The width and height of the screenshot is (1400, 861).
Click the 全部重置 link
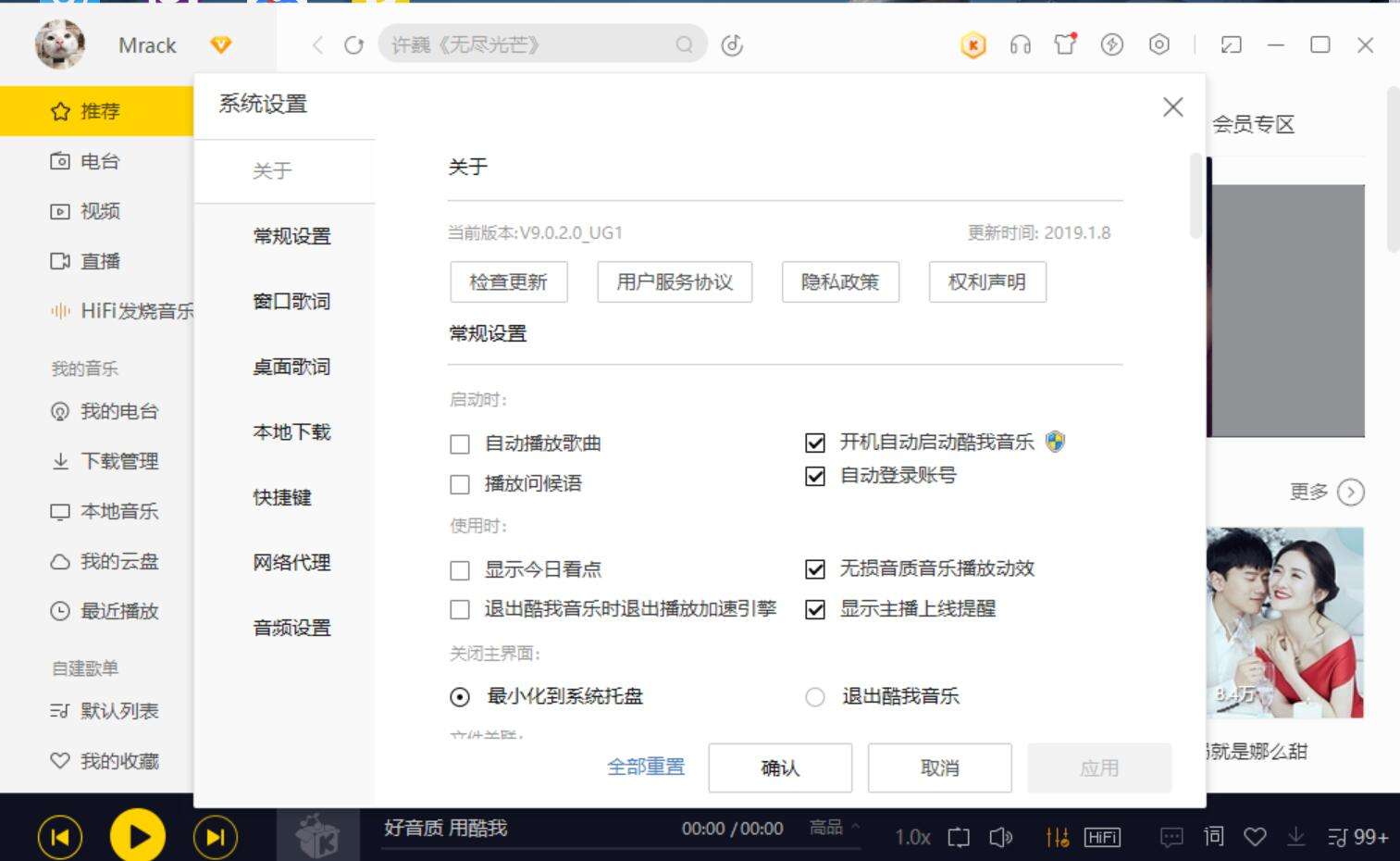tap(646, 767)
